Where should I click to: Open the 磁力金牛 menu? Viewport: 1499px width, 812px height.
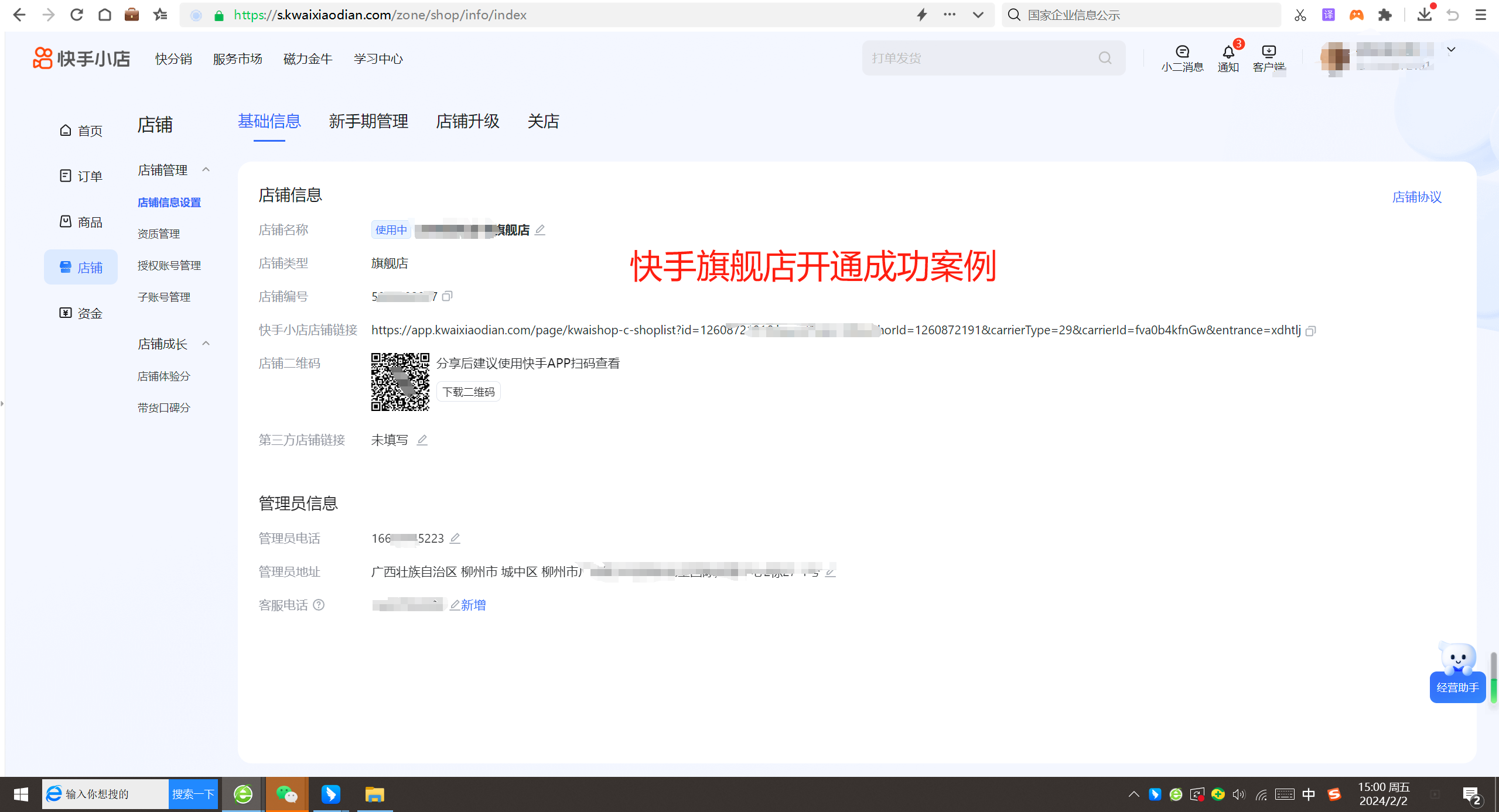[308, 59]
